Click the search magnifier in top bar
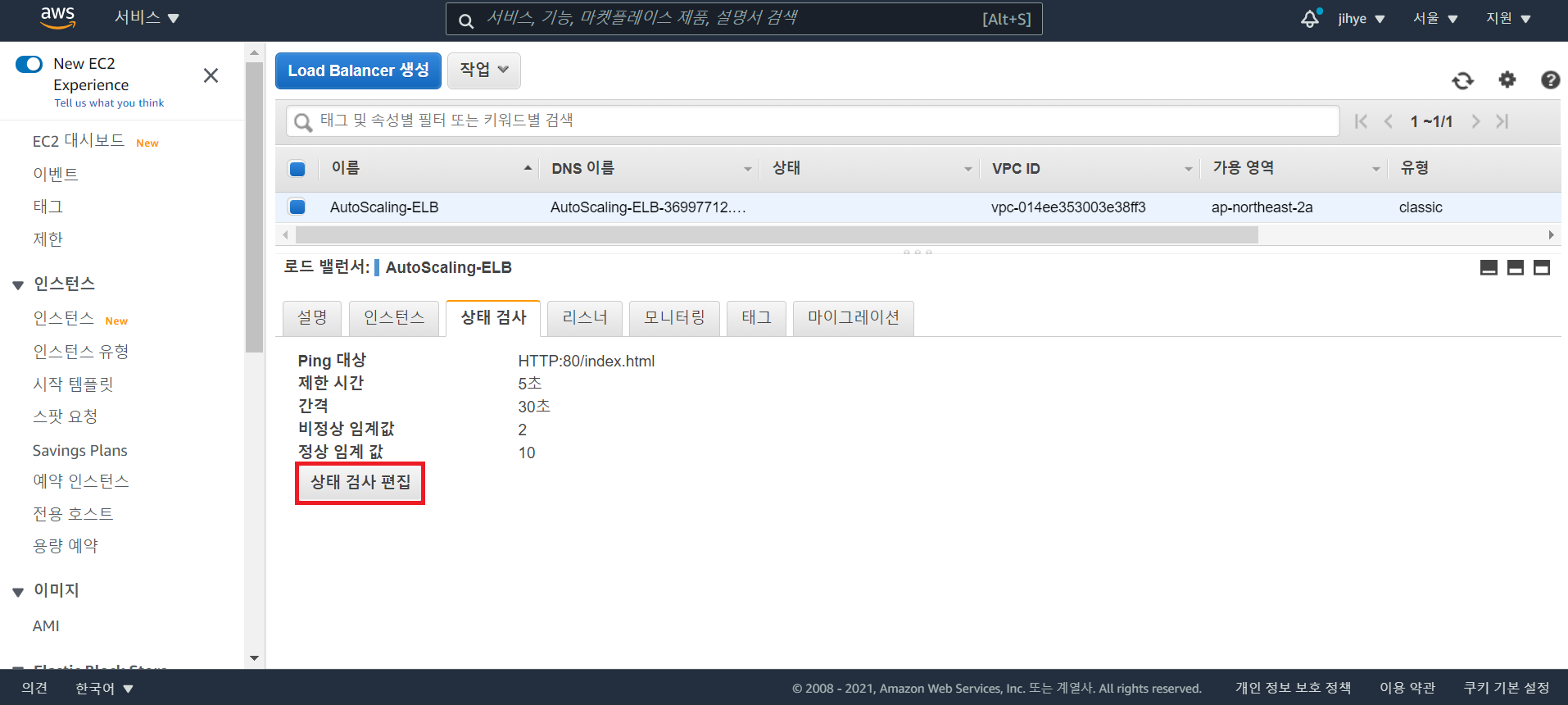The width and height of the screenshot is (1568, 705). [465, 20]
